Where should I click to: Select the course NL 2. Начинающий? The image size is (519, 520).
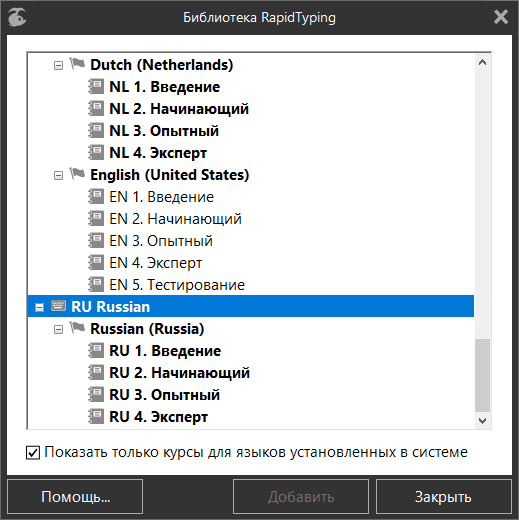(x=179, y=109)
